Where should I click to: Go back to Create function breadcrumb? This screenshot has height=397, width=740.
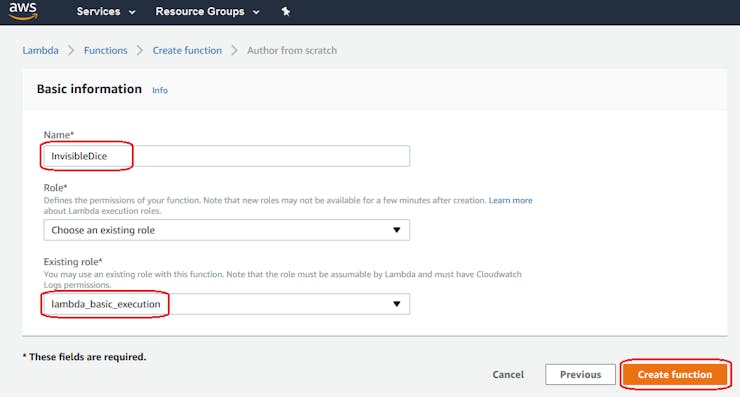(187, 51)
